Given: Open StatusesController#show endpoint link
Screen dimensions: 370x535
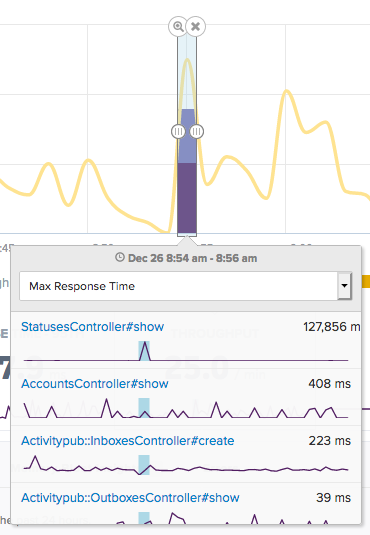Looking at the screenshot, I should 92,327.
